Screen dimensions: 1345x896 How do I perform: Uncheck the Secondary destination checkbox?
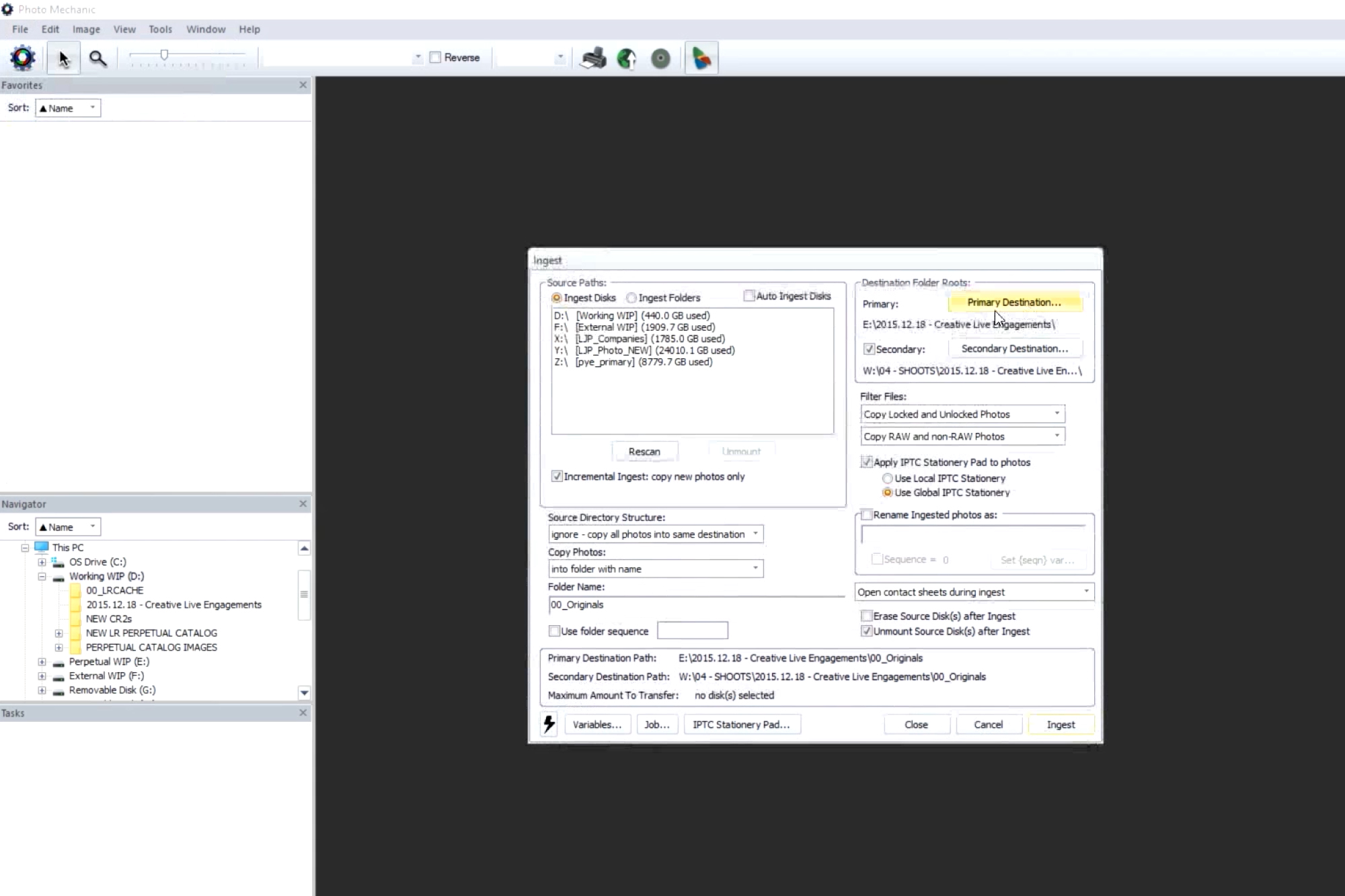pyautogui.click(x=869, y=349)
